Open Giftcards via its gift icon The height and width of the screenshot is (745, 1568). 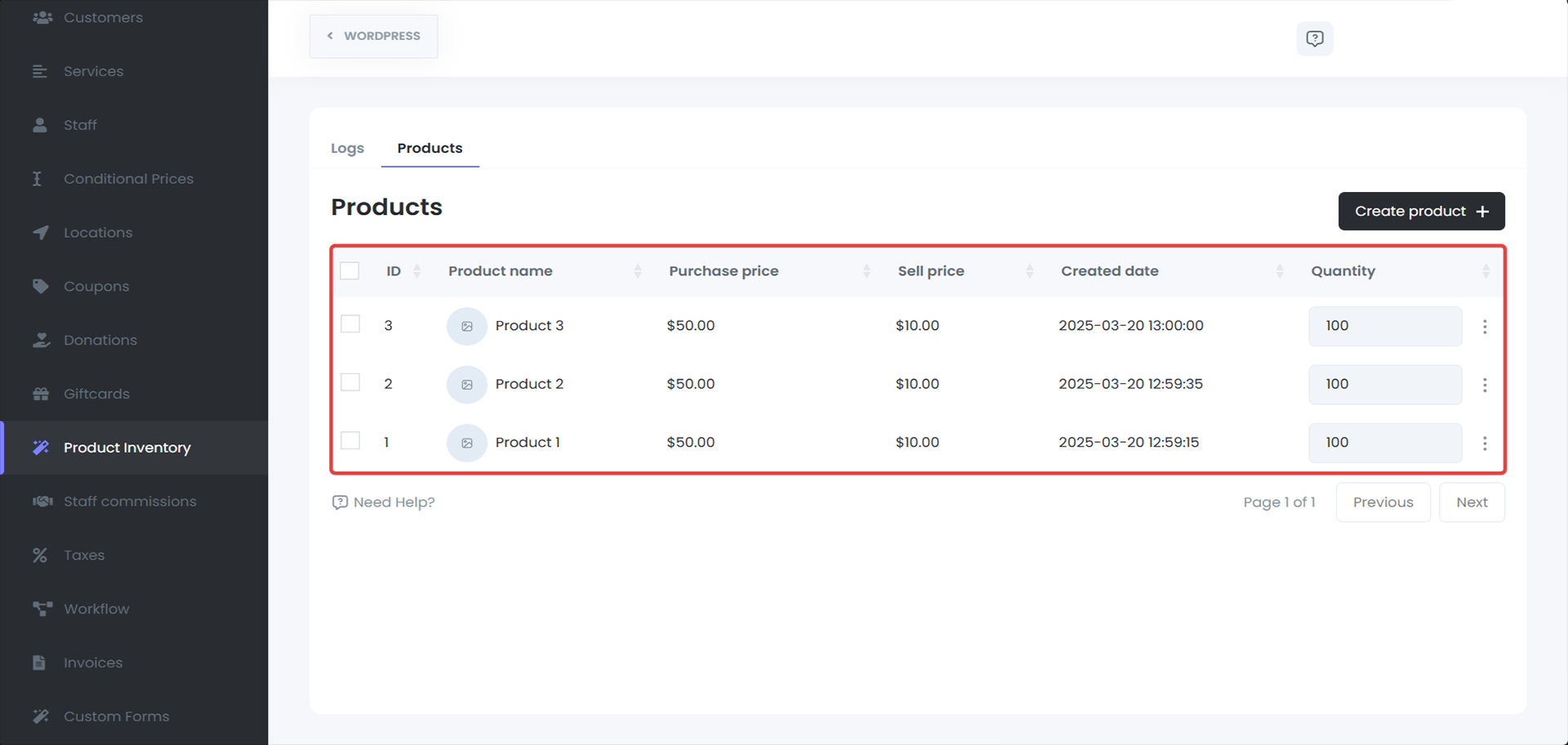[40, 394]
